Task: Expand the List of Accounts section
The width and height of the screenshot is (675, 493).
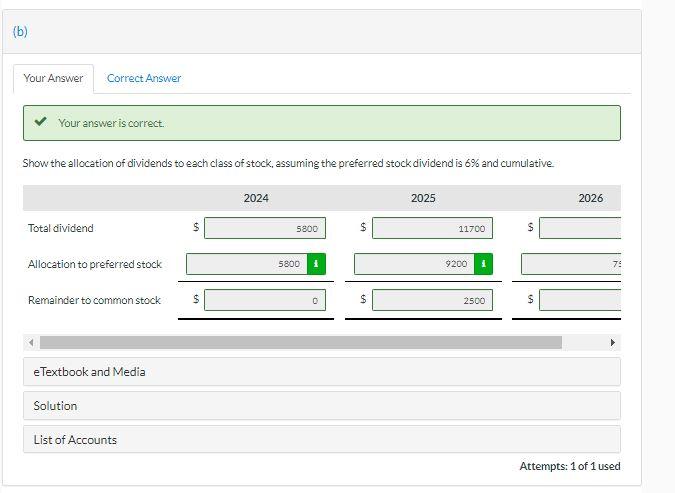Action: (322, 440)
